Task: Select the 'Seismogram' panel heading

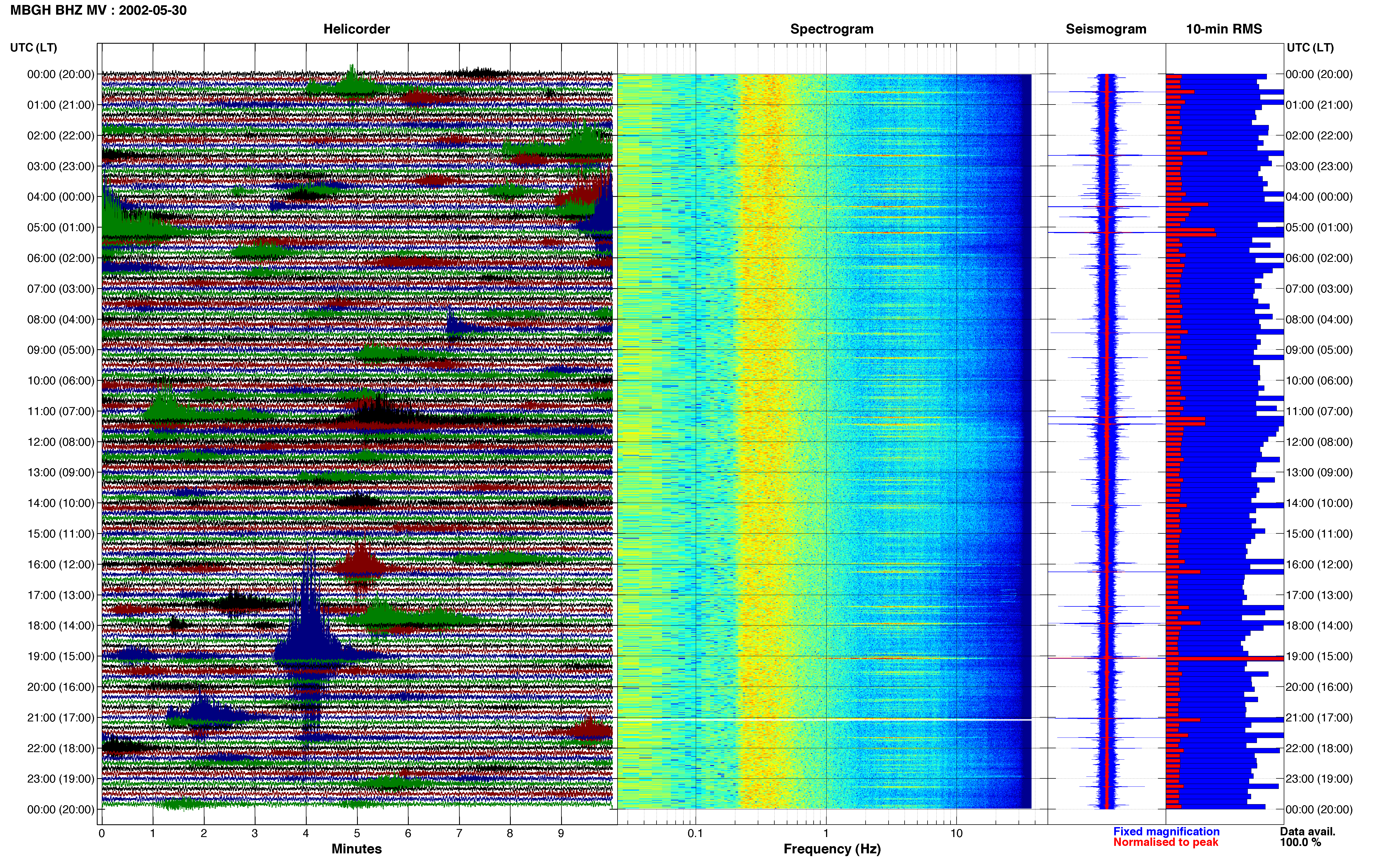Action: click(1106, 29)
